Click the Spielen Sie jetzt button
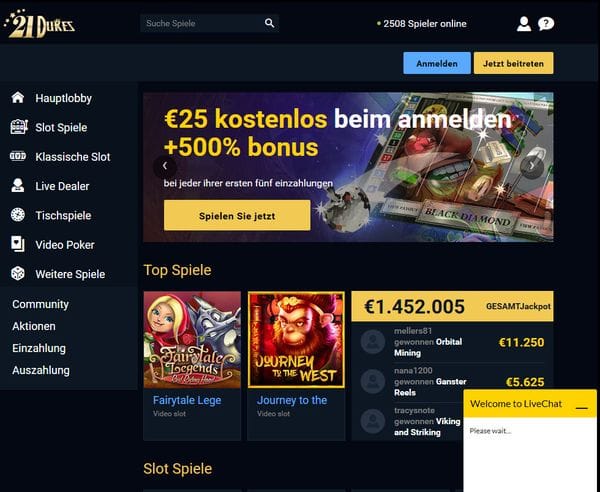This screenshot has height=492, width=600. coord(237,215)
